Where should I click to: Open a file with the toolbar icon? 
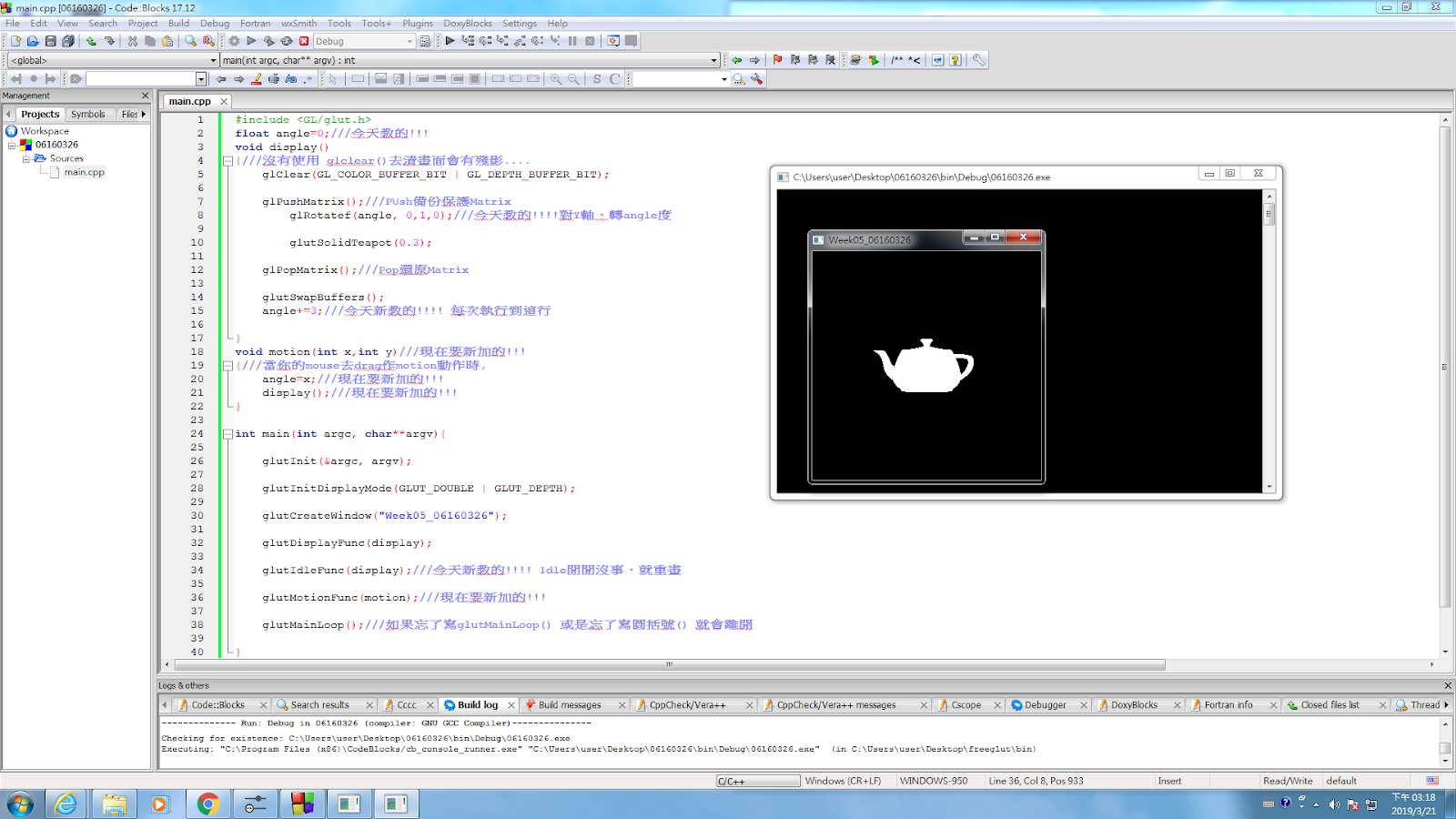[x=33, y=41]
